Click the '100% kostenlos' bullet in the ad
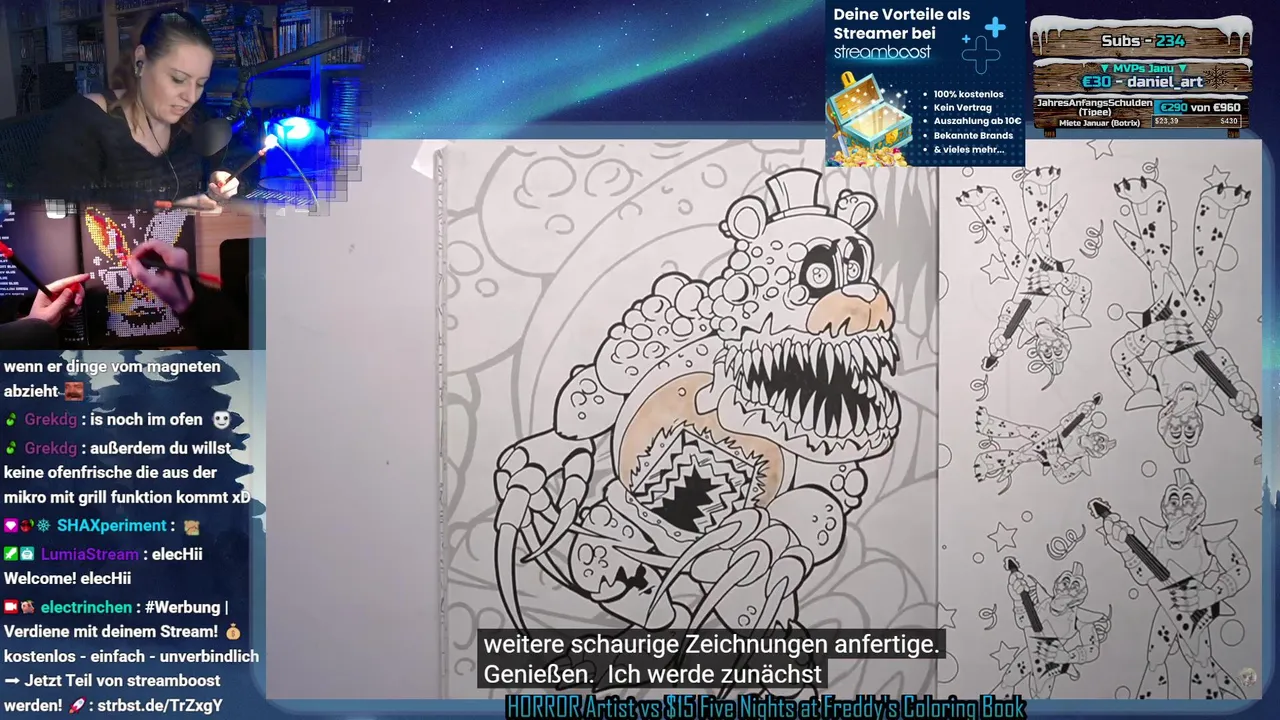Image resolution: width=1280 pixels, height=720 pixels. (968, 94)
